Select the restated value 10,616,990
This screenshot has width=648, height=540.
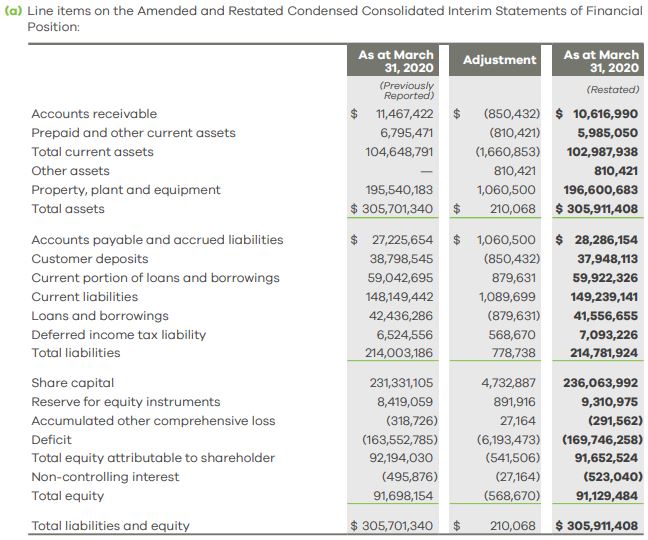(605, 114)
